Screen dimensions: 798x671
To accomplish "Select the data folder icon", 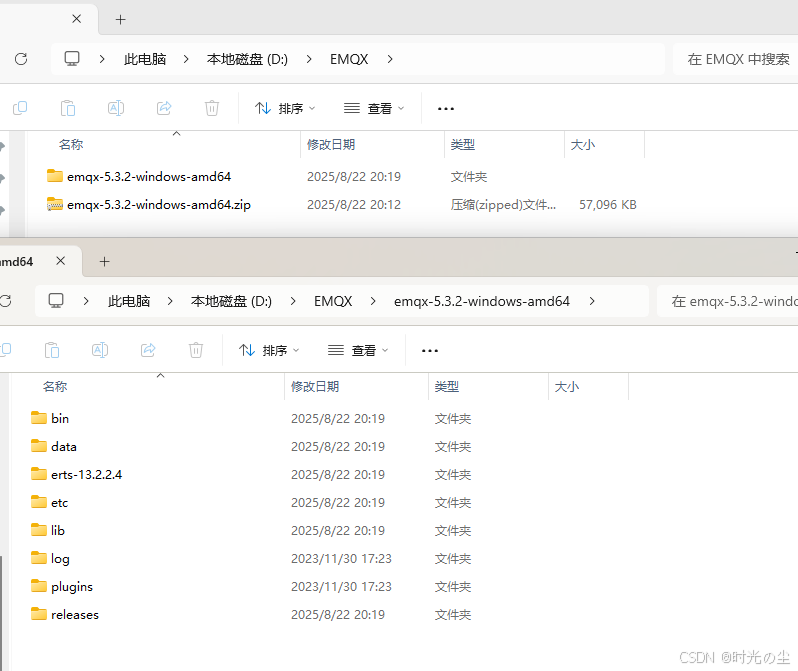I will (39, 446).
